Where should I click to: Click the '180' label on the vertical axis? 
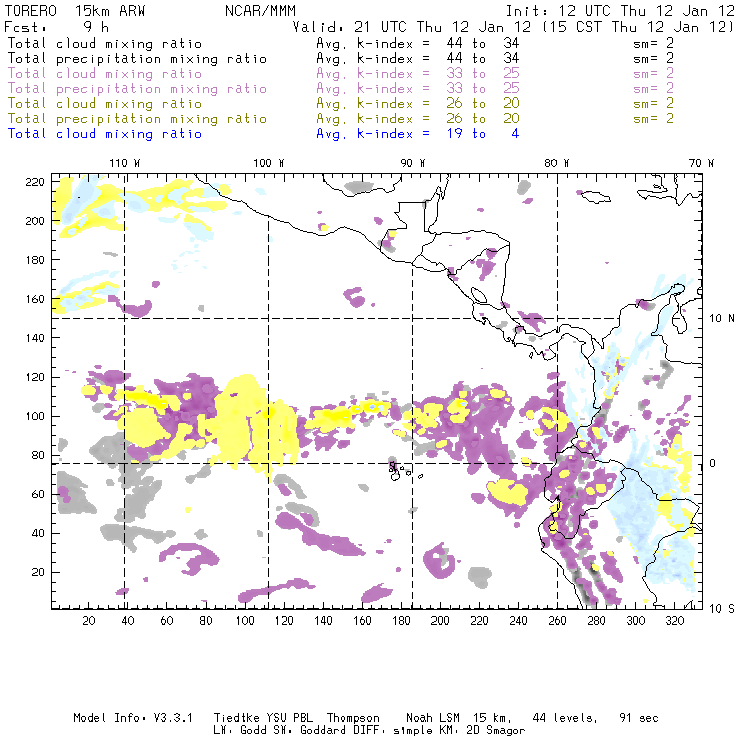coord(35,260)
